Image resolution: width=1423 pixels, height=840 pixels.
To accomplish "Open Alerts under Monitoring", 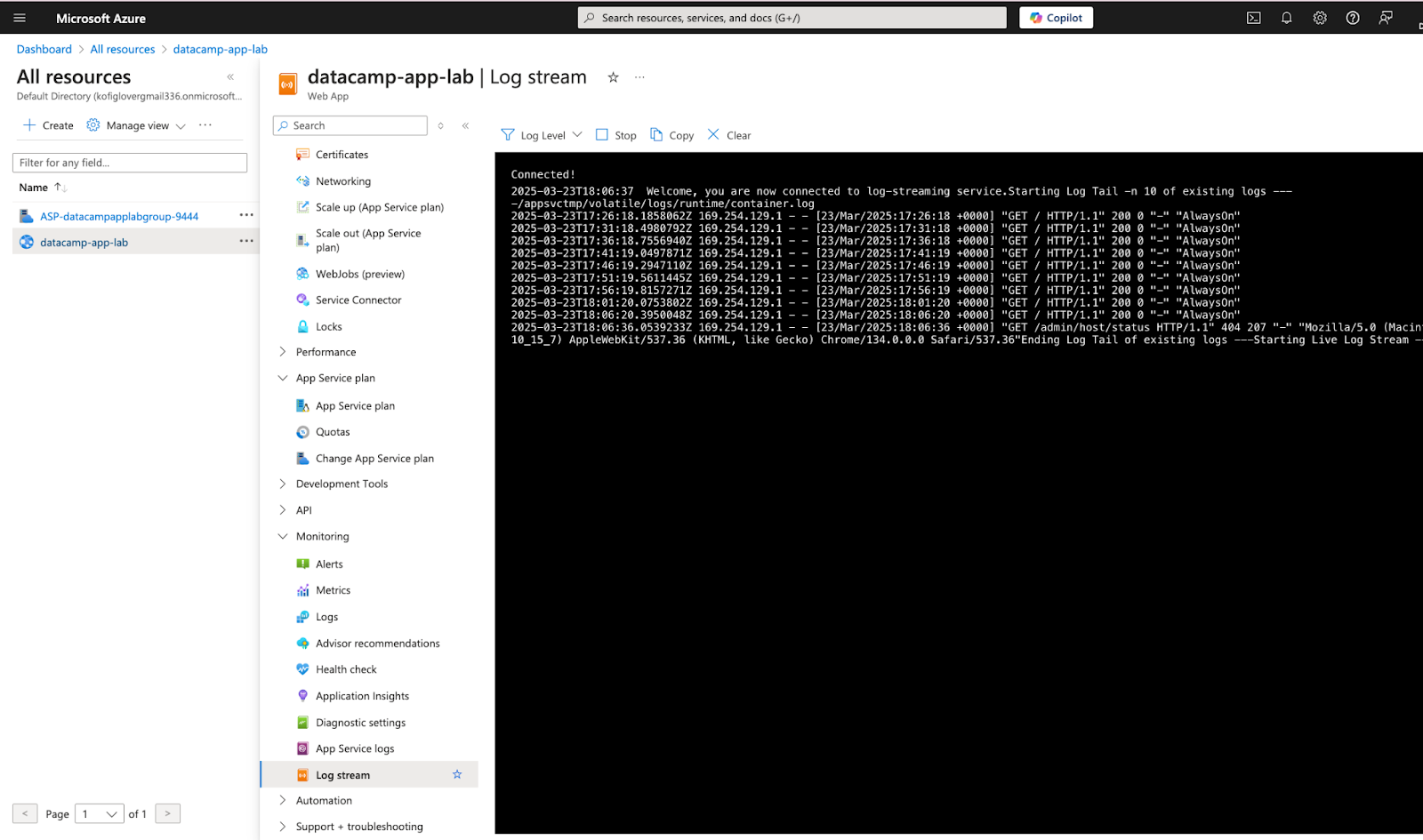I will 329,564.
